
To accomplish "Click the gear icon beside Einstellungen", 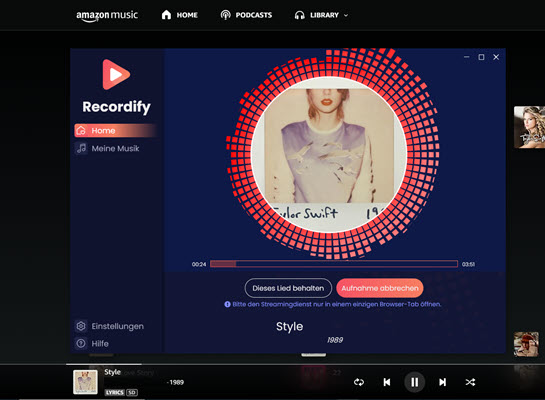I will click(81, 326).
